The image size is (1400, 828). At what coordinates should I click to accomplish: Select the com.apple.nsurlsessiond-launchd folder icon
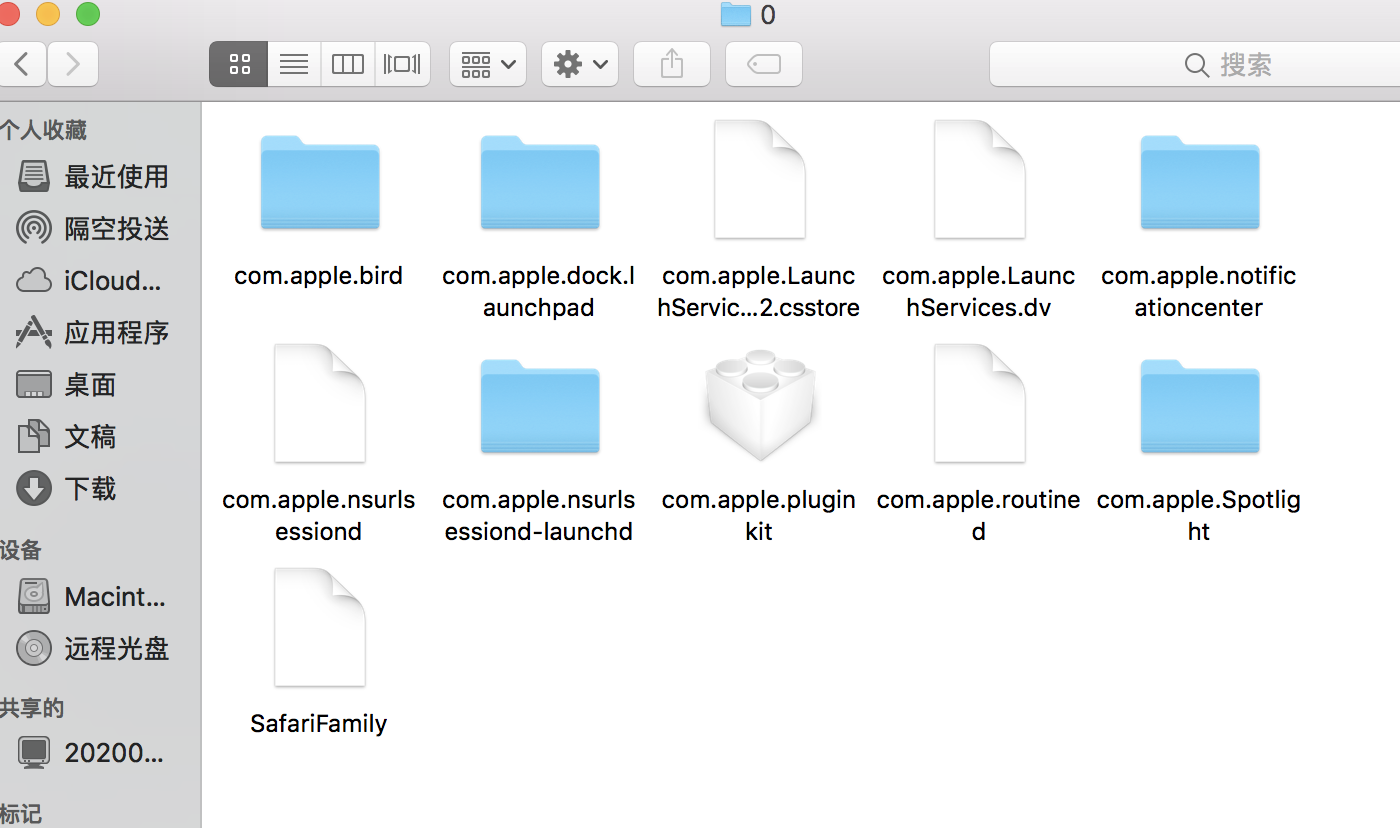coord(539,406)
